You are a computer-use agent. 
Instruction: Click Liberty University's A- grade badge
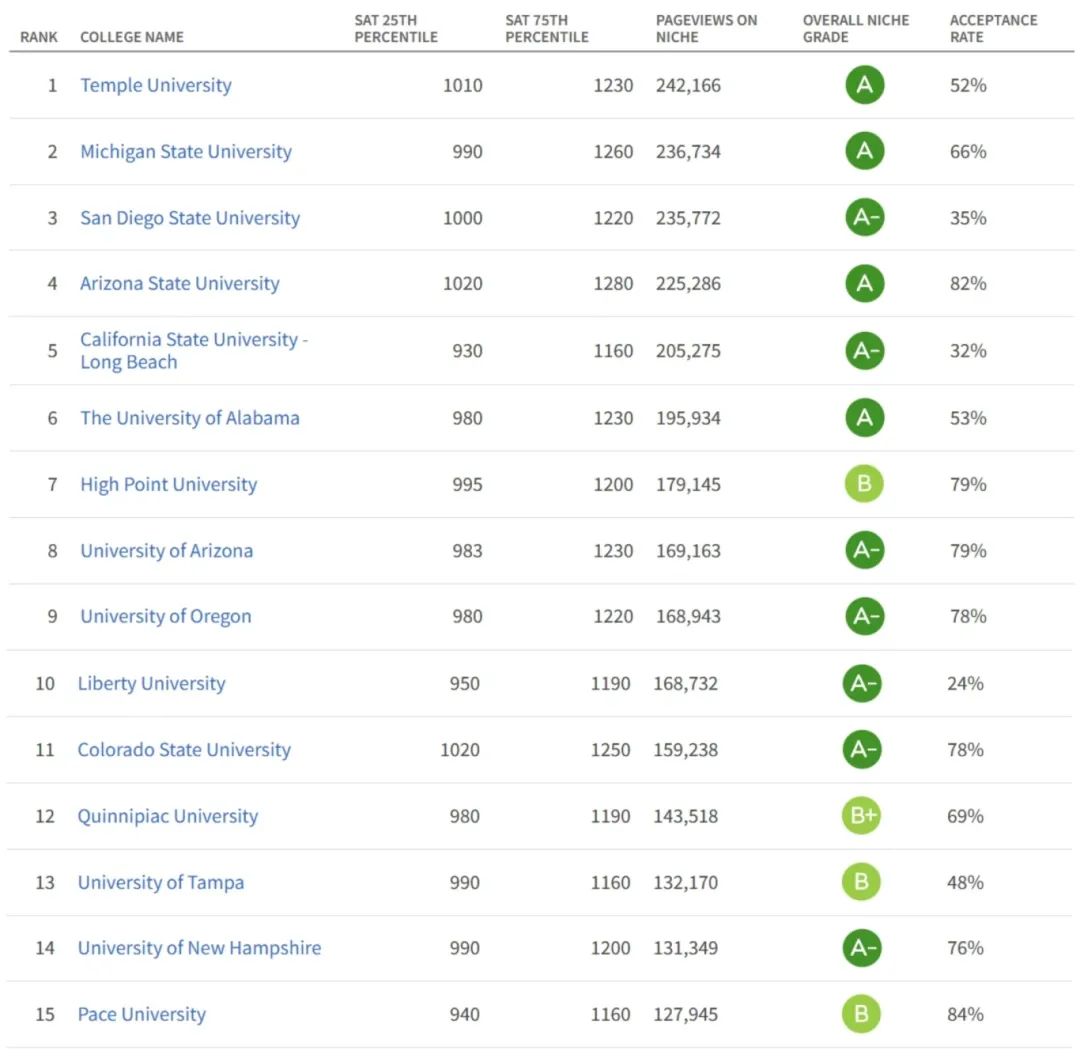click(x=862, y=683)
